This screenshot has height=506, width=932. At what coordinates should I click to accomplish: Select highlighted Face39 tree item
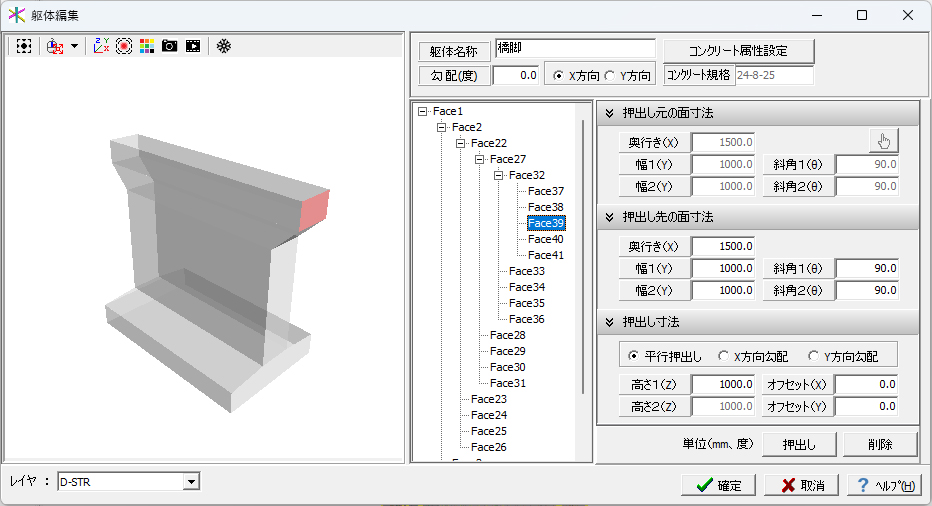(x=546, y=223)
